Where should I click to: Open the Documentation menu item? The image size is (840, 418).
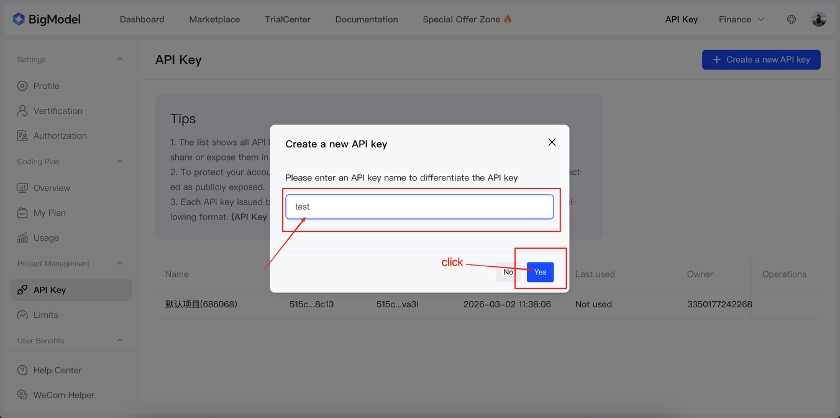click(x=366, y=19)
